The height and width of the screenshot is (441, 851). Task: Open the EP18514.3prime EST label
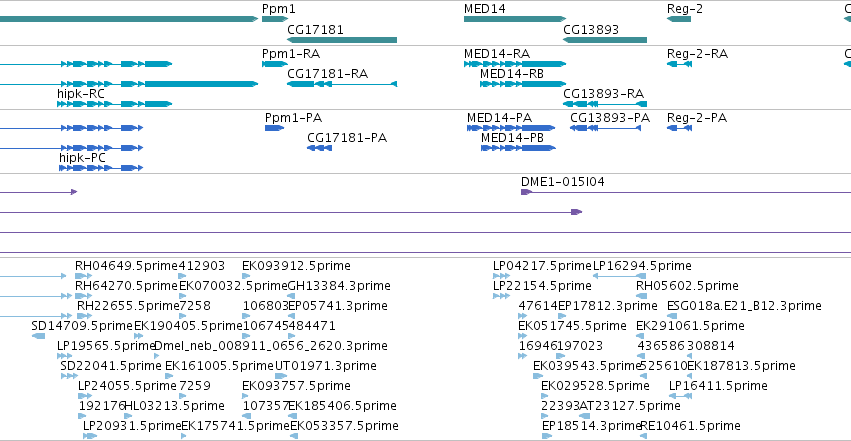click(x=592, y=426)
